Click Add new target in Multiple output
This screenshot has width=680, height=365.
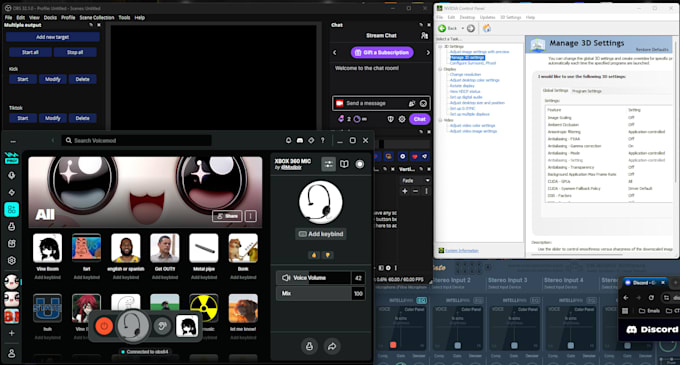[52, 37]
